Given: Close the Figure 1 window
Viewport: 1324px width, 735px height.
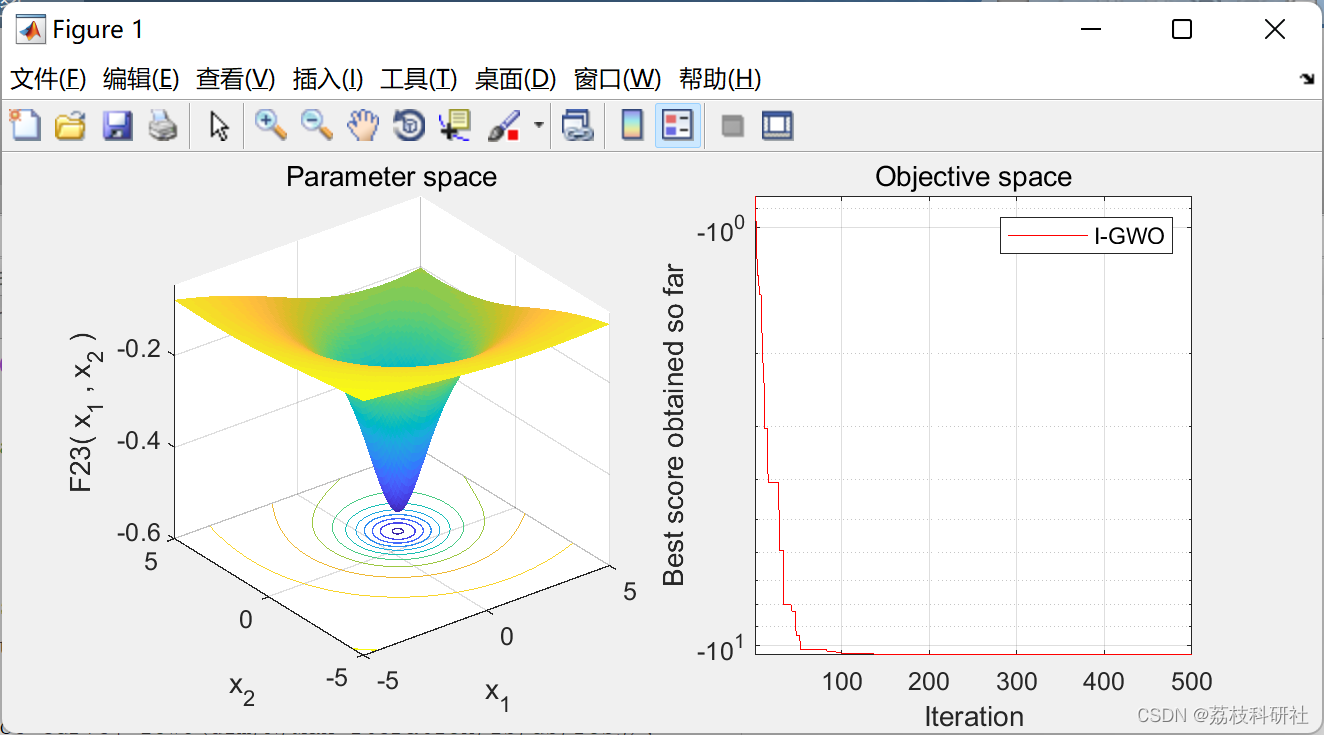Looking at the screenshot, I should pos(1274,30).
